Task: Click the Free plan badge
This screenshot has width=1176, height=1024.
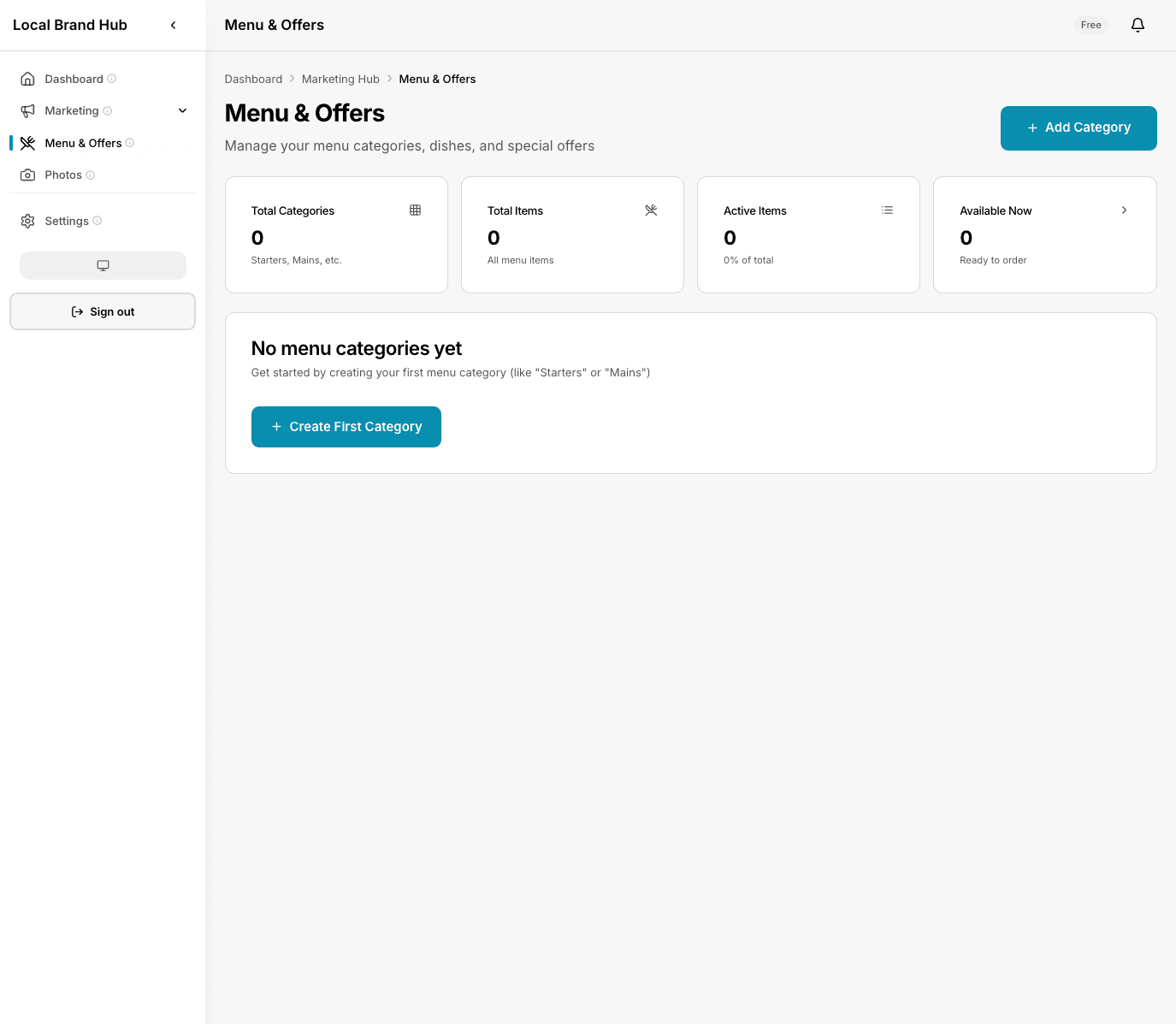Action: [1090, 25]
